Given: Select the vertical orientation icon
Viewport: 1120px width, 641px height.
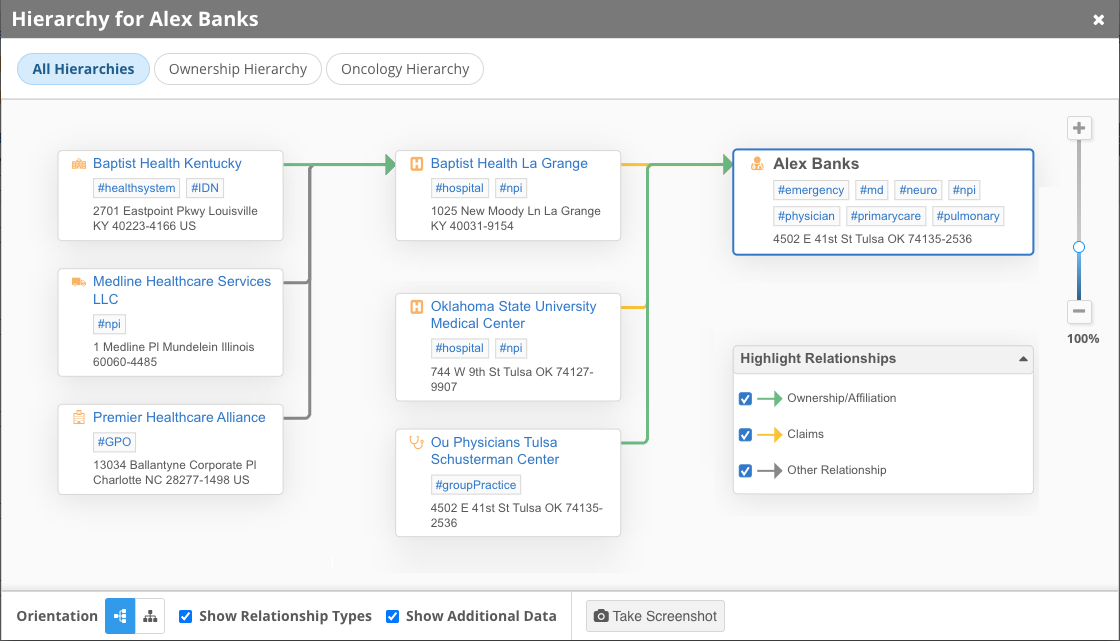Looking at the screenshot, I should [150, 616].
